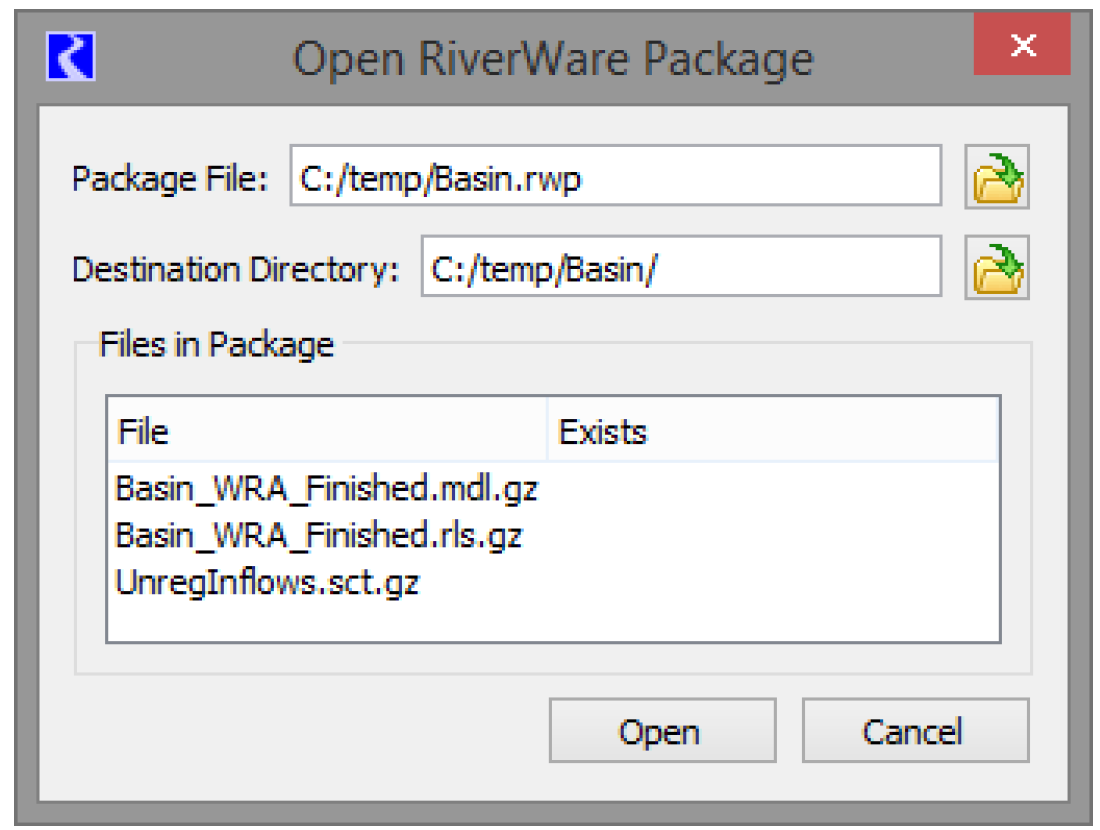Click the Exists cell for Basin_WRA_Finished.rls.gz
Image resolution: width=1100 pixels, height=830 pixels.
[772, 535]
